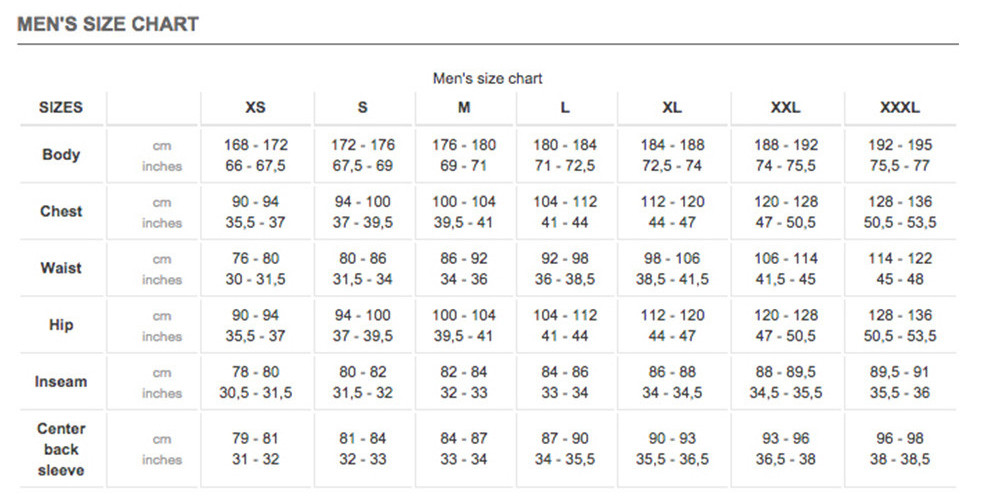Select the XXXL size column header
The height and width of the screenshot is (498, 1001).
pos(900,107)
